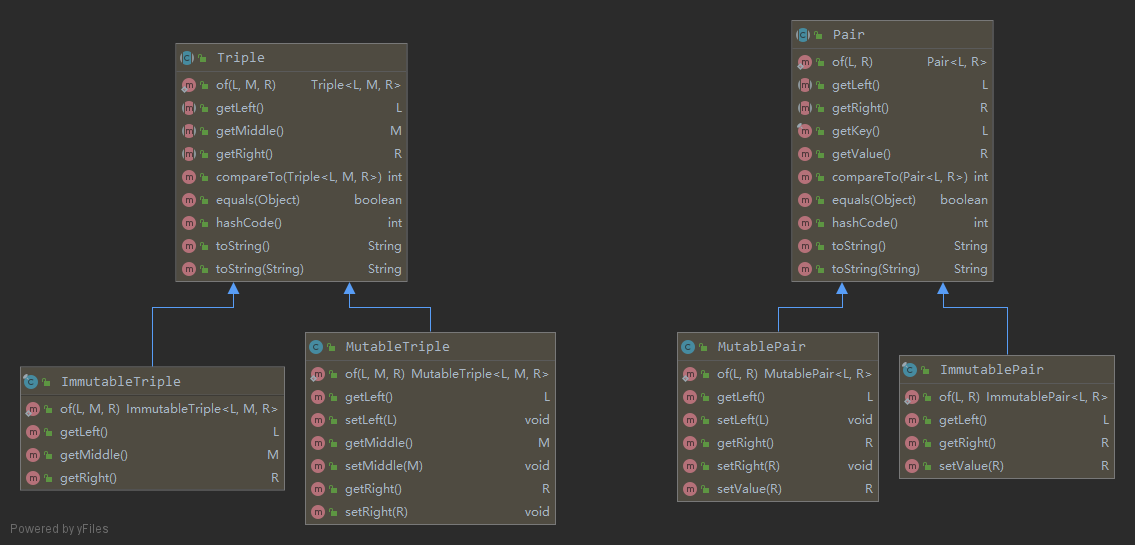Click the abstract class icon beside Triple
Image resolution: width=1135 pixels, height=545 pixels.
(x=187, y=58)
